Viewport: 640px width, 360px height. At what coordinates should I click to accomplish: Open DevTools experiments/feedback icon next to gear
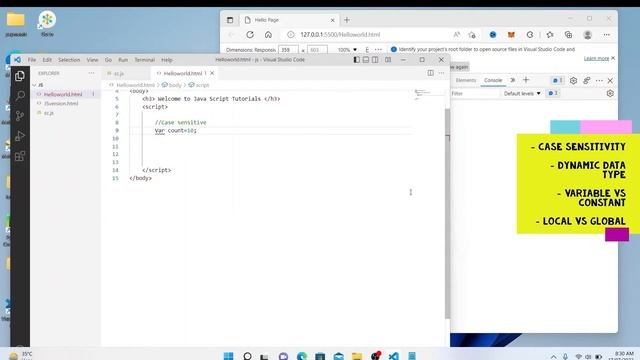[x=587, y=80]
